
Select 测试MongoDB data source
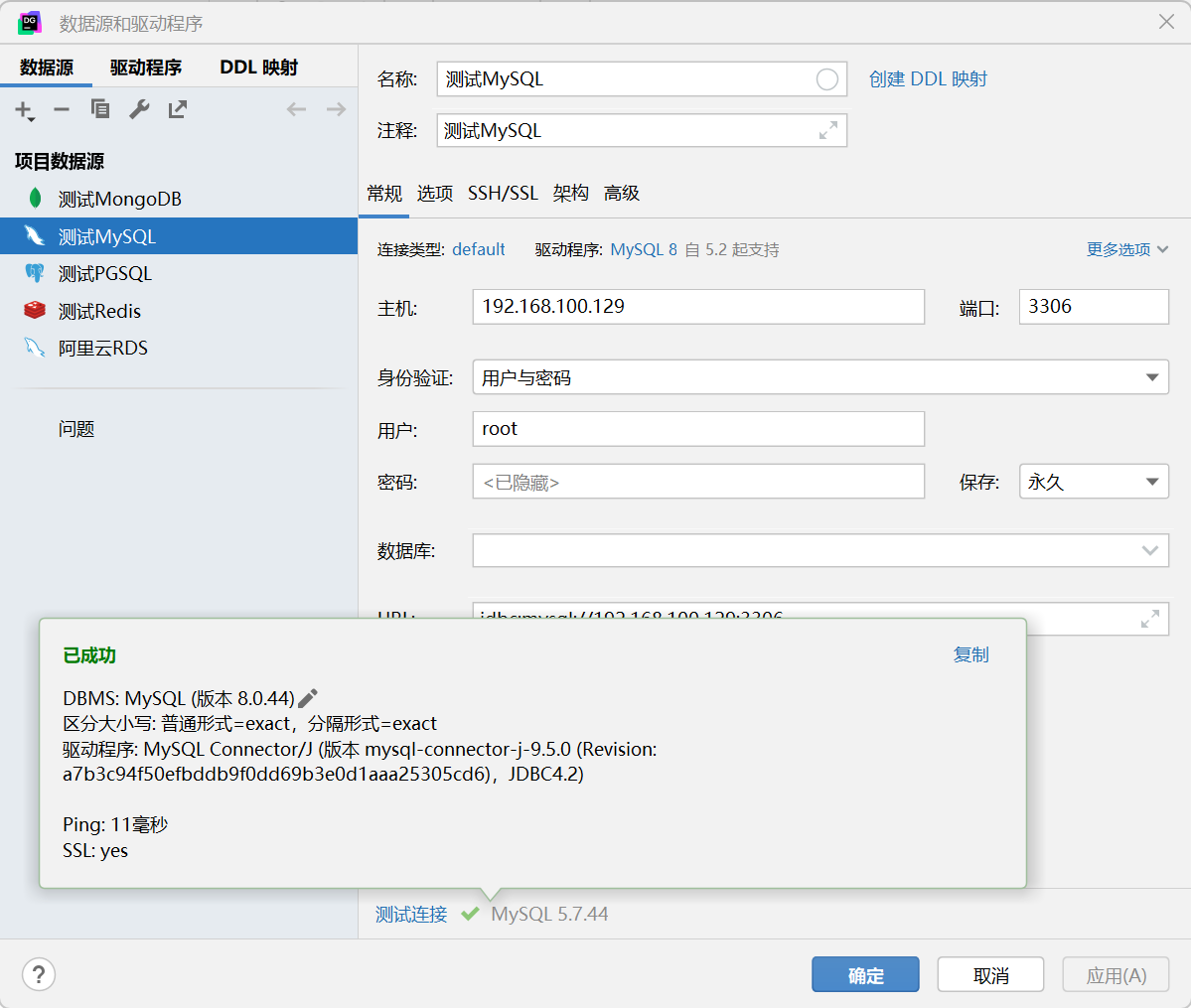point(179,199)
